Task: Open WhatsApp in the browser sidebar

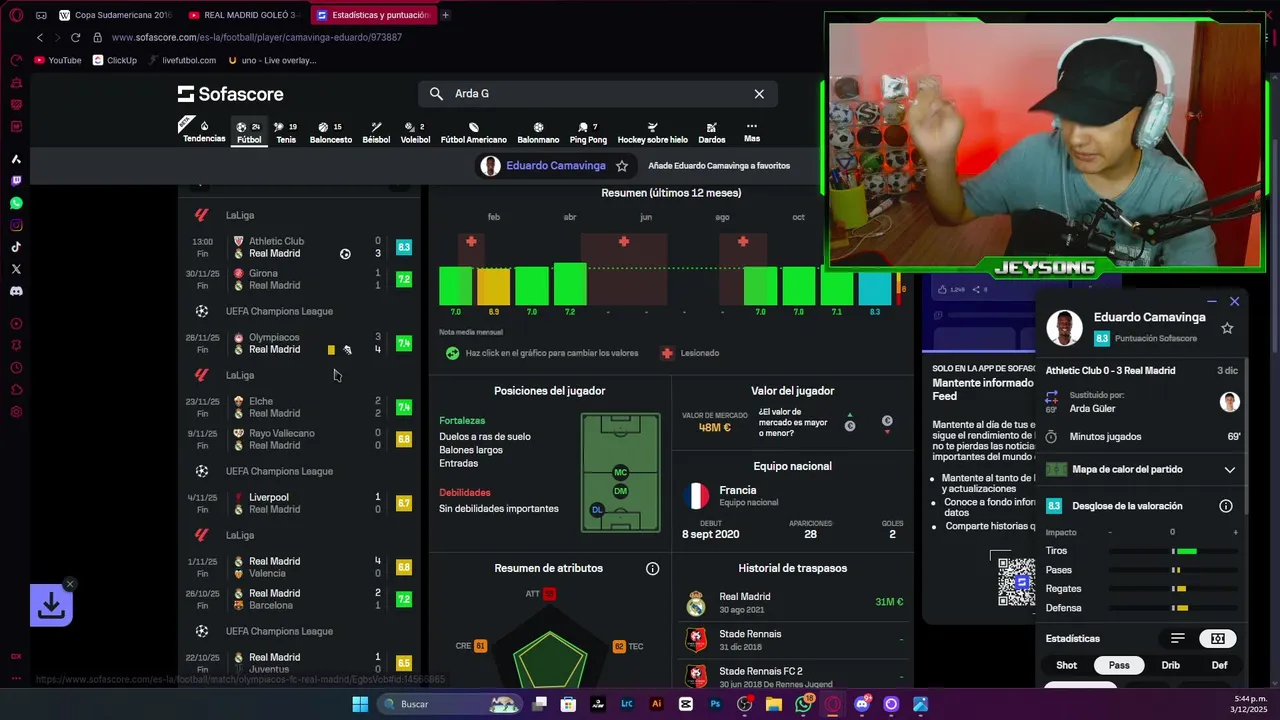Action: [x=16, y=203]
